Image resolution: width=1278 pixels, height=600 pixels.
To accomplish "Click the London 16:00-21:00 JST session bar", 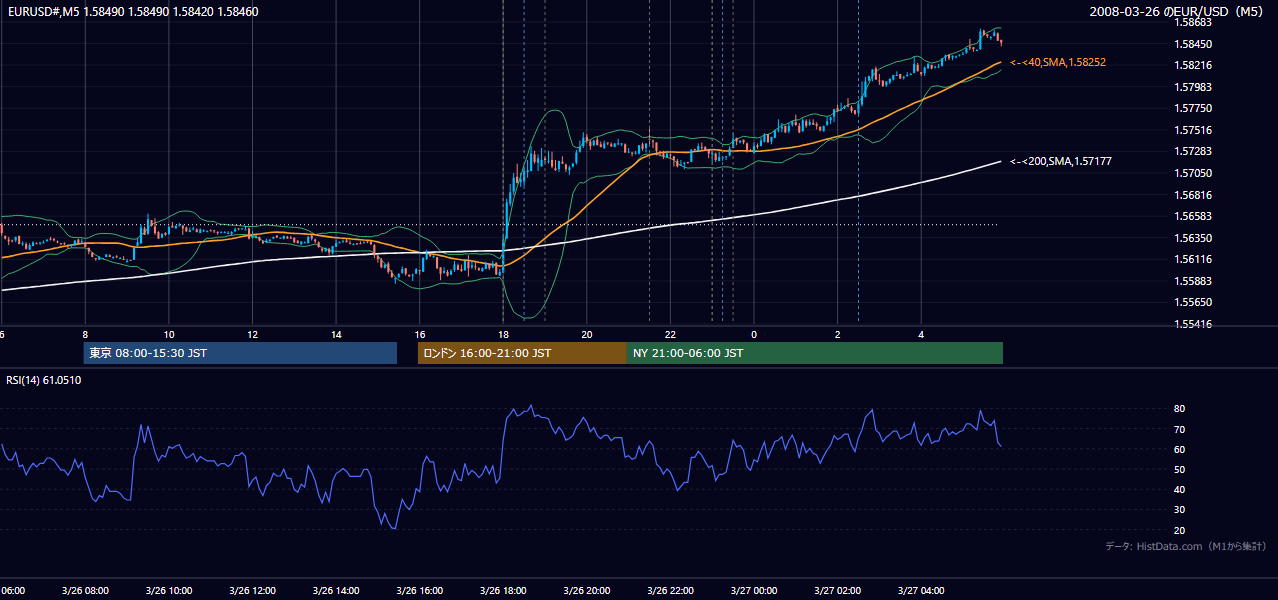I will tap(522, 353).
